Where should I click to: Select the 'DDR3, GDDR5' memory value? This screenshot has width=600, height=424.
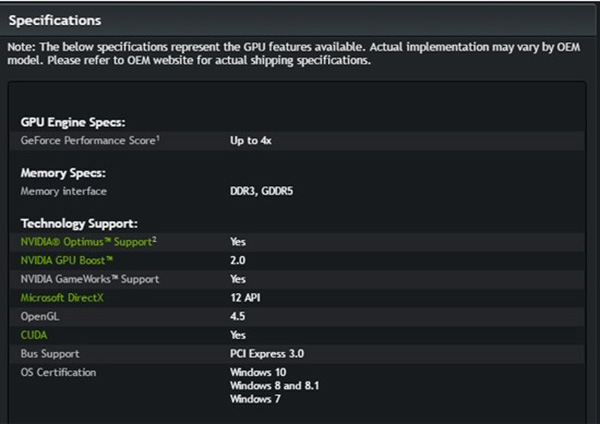(262, 191)
